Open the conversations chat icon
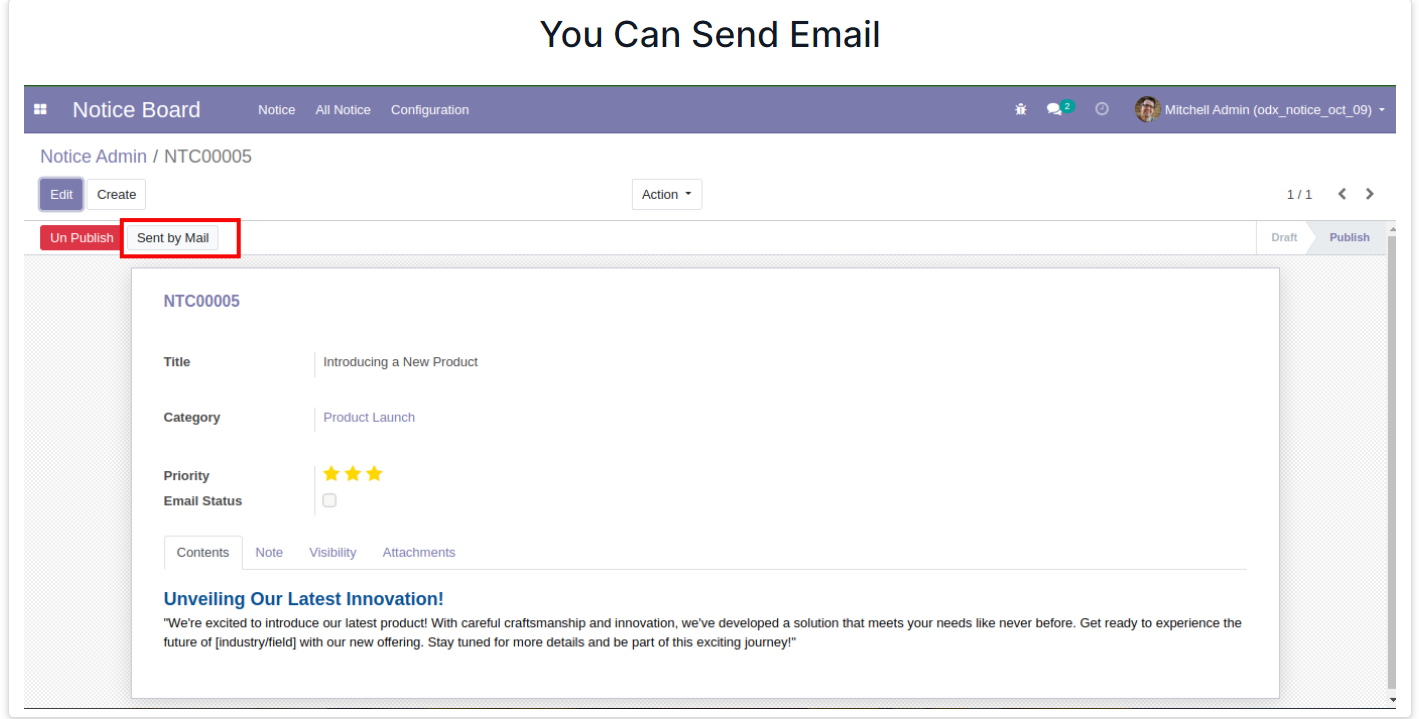Image resolution: width=1419 pixels, height=719 pixels. pyautogui.click(x=1054, y=110)
